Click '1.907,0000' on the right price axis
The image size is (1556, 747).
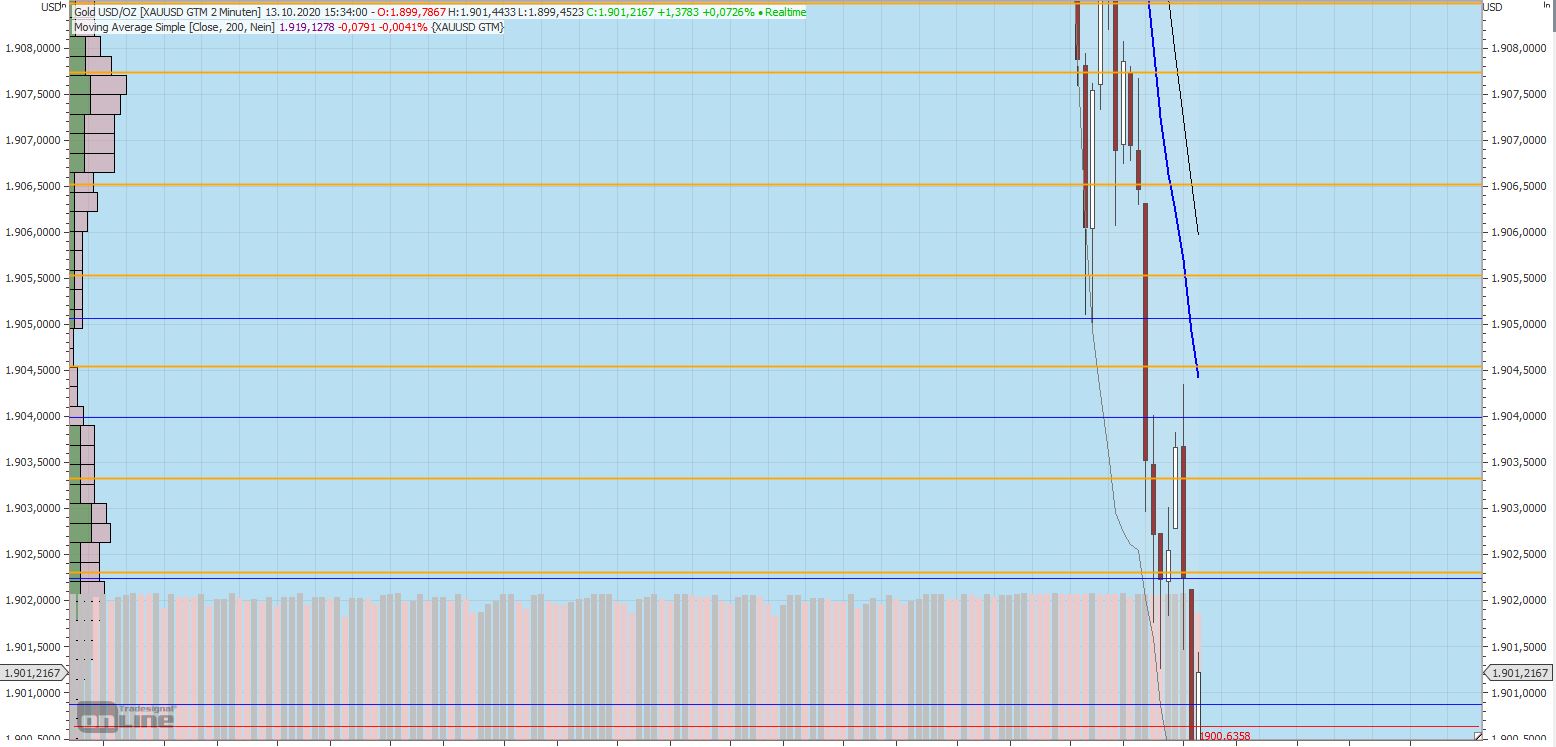click(1518, 140)
